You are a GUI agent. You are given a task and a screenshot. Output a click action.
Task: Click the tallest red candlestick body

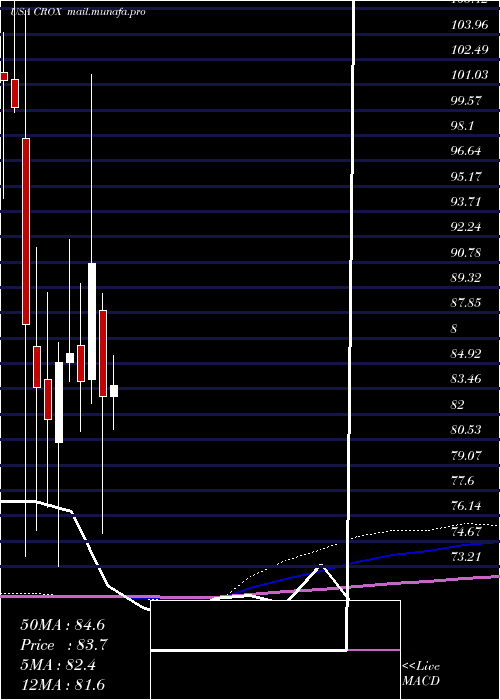[x=26, y=231]
